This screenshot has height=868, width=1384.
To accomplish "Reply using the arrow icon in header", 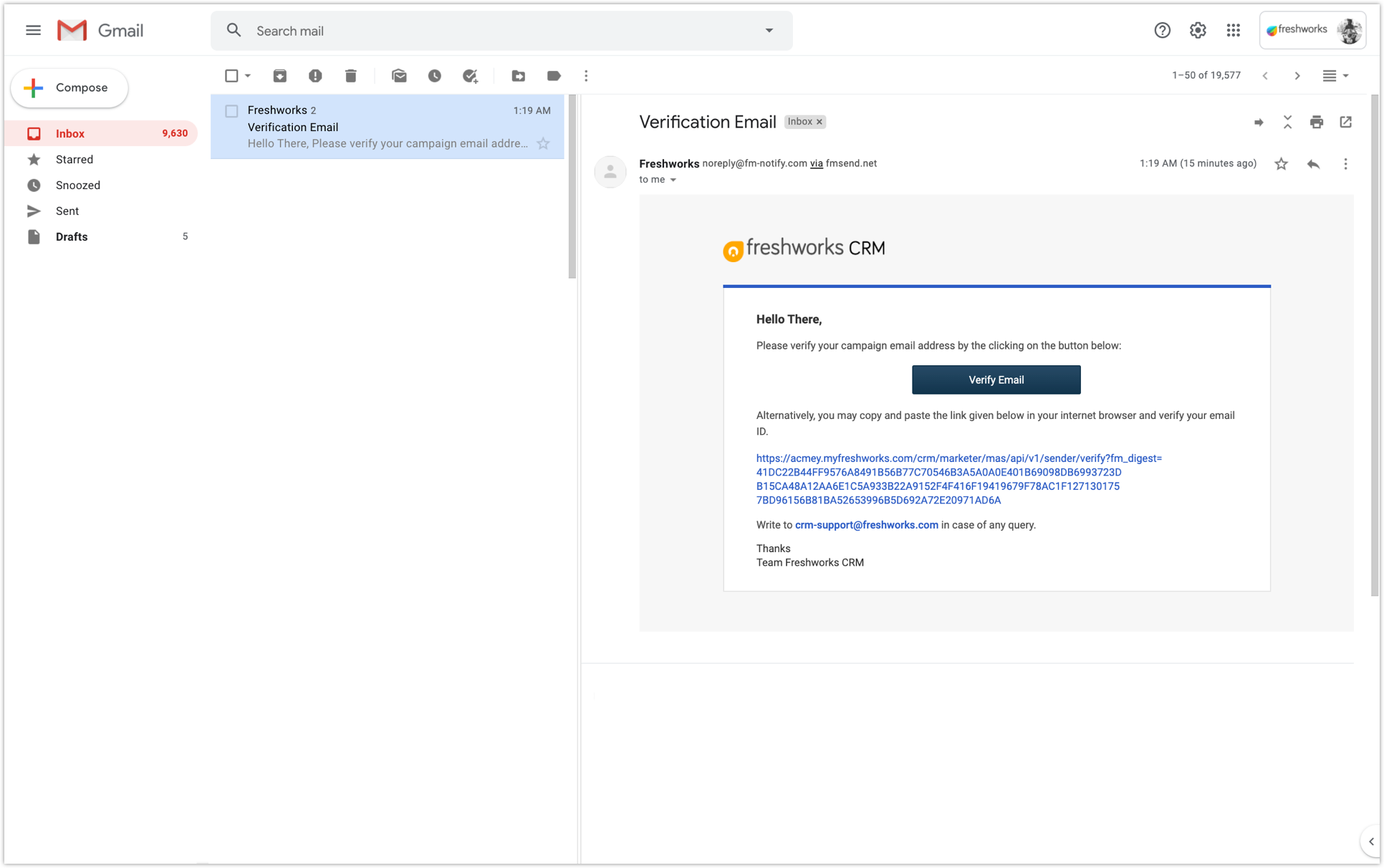I will (1313, 164).
